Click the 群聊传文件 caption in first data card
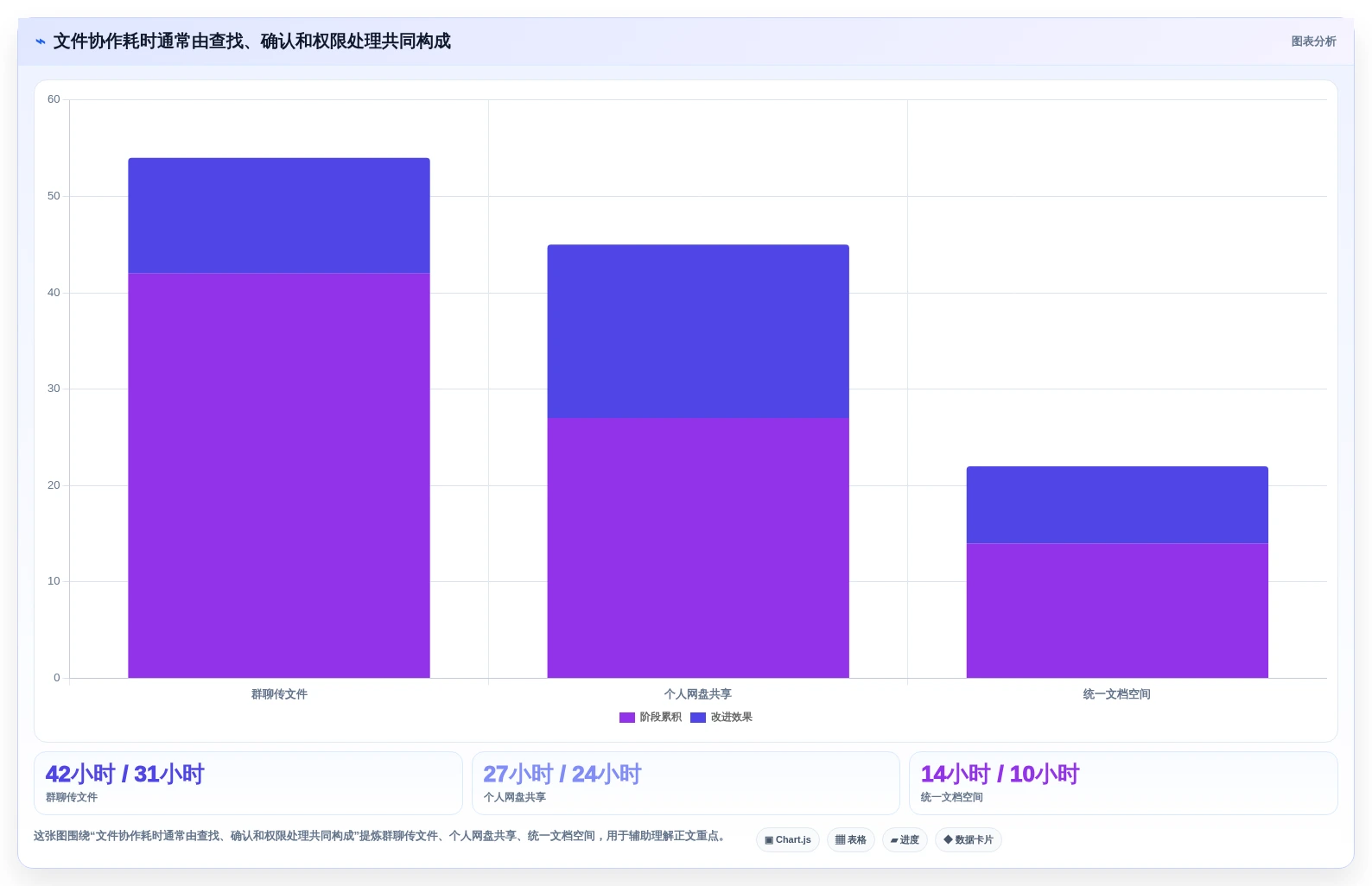Screen dimensions: 1372x886 [x=72, y=798]
